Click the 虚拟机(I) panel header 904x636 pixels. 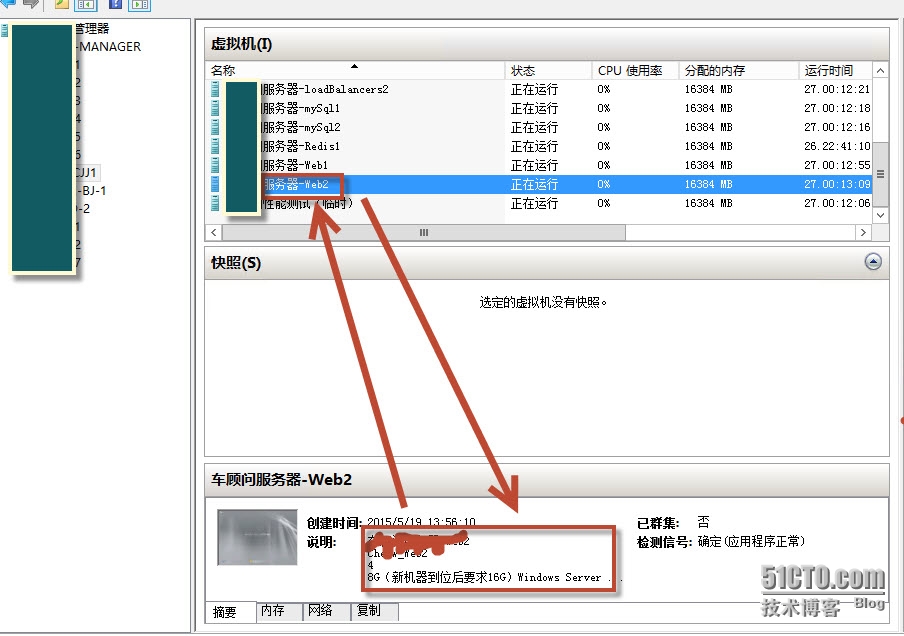[547, 43]
